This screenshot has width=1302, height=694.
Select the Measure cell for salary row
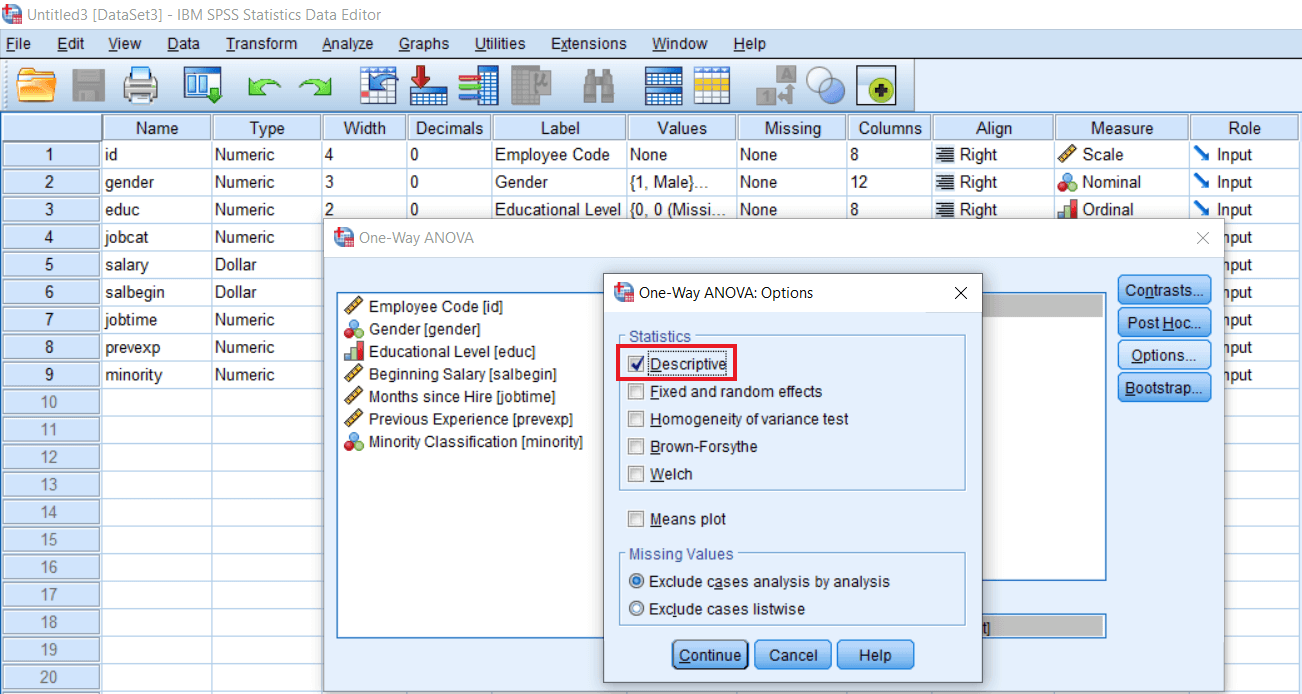(x=1120, y=264)
